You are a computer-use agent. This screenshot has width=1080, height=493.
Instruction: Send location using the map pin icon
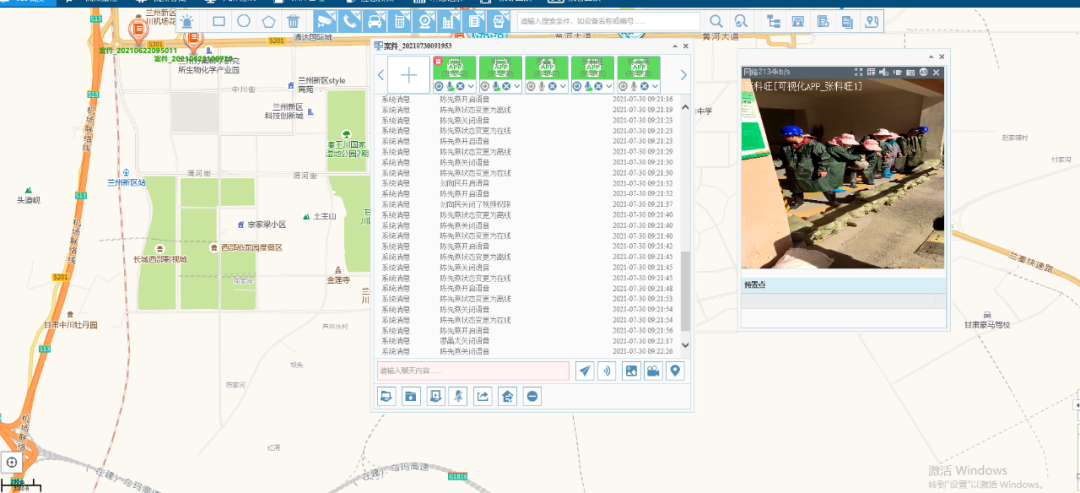pos(676,371)
